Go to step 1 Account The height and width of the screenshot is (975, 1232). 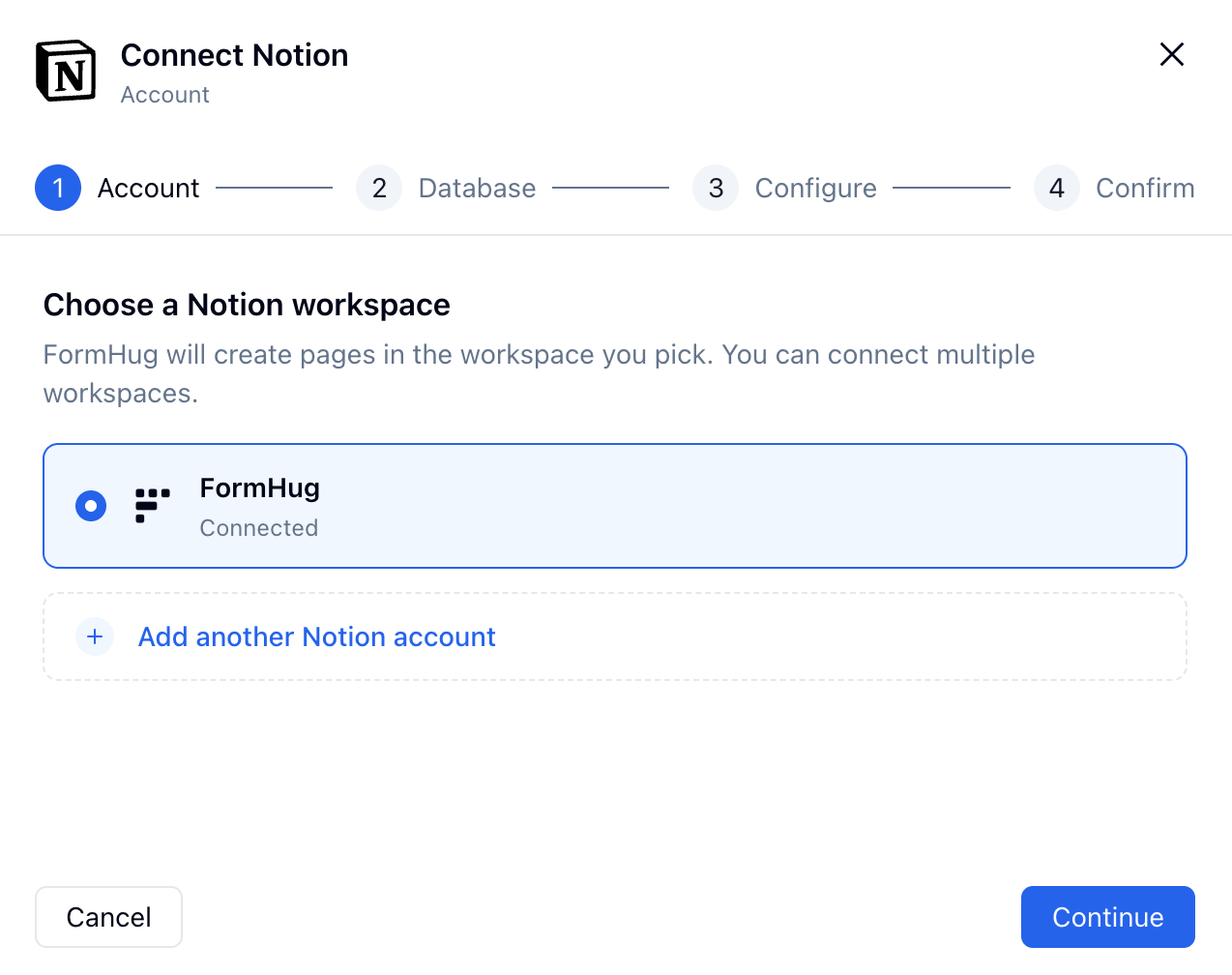117,188
